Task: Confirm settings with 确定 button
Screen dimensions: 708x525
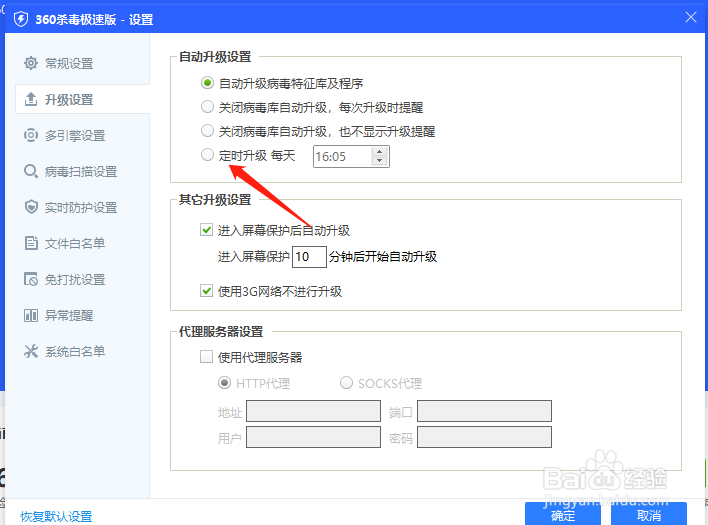Action: tap(563, 515)
